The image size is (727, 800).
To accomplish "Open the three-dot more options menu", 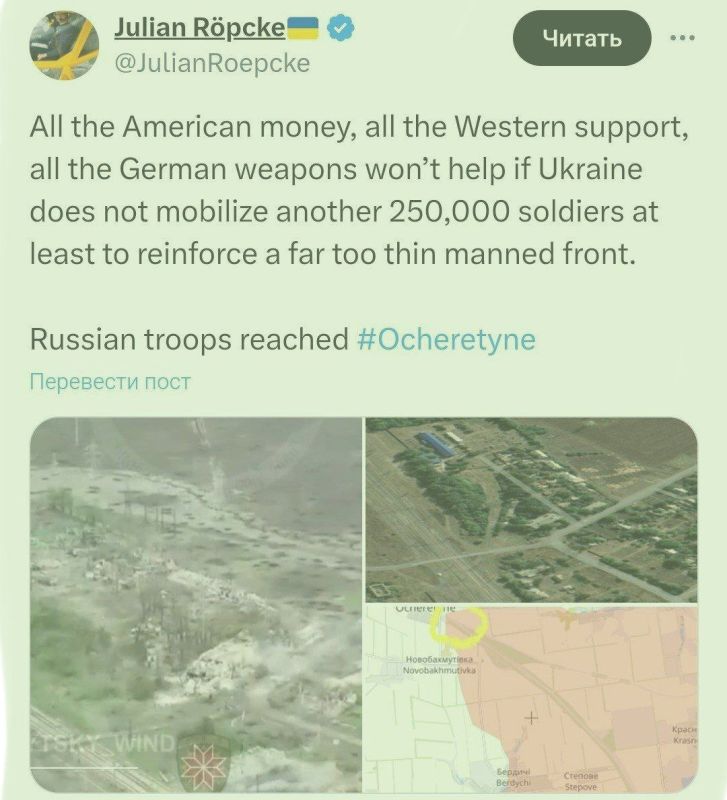I will 682,37.
